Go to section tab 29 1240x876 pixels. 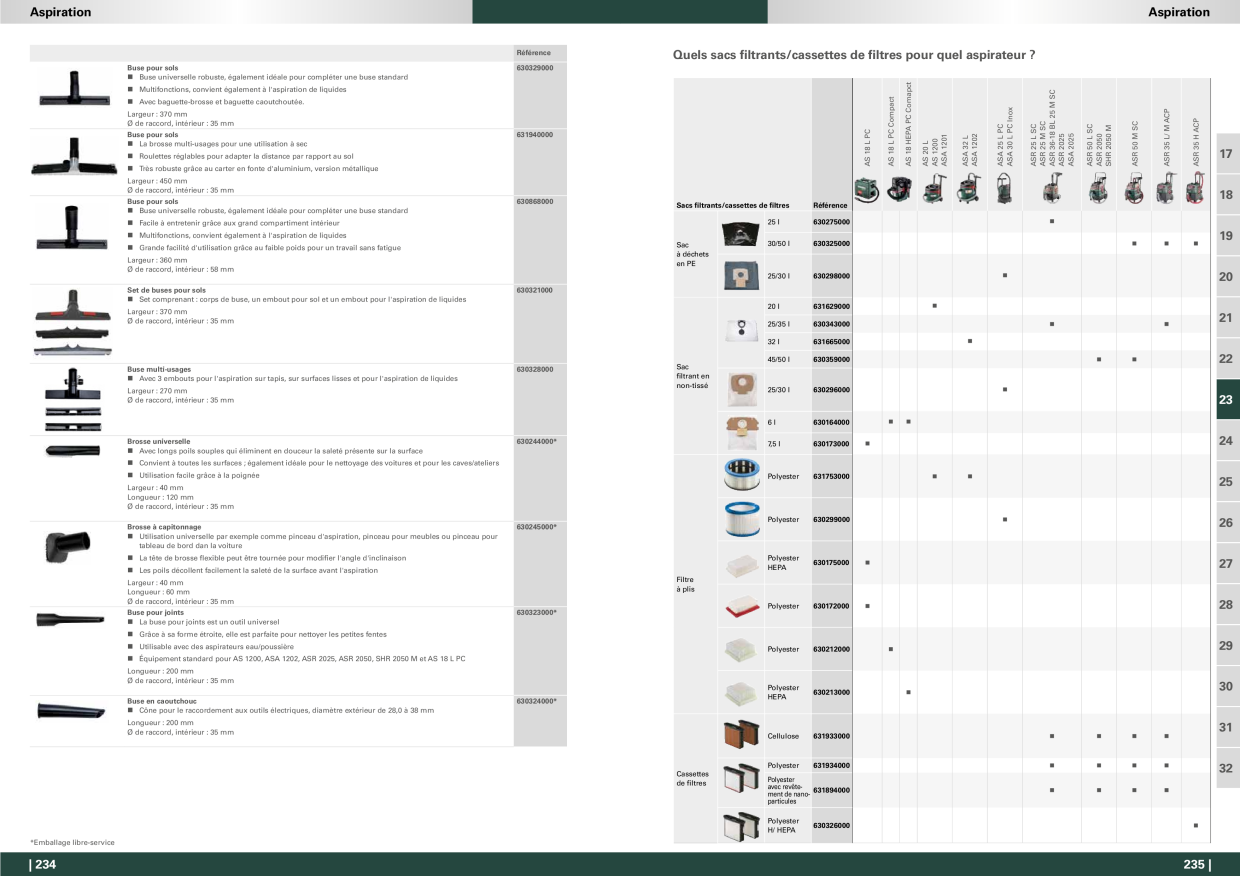click(x=1226, y=646)
